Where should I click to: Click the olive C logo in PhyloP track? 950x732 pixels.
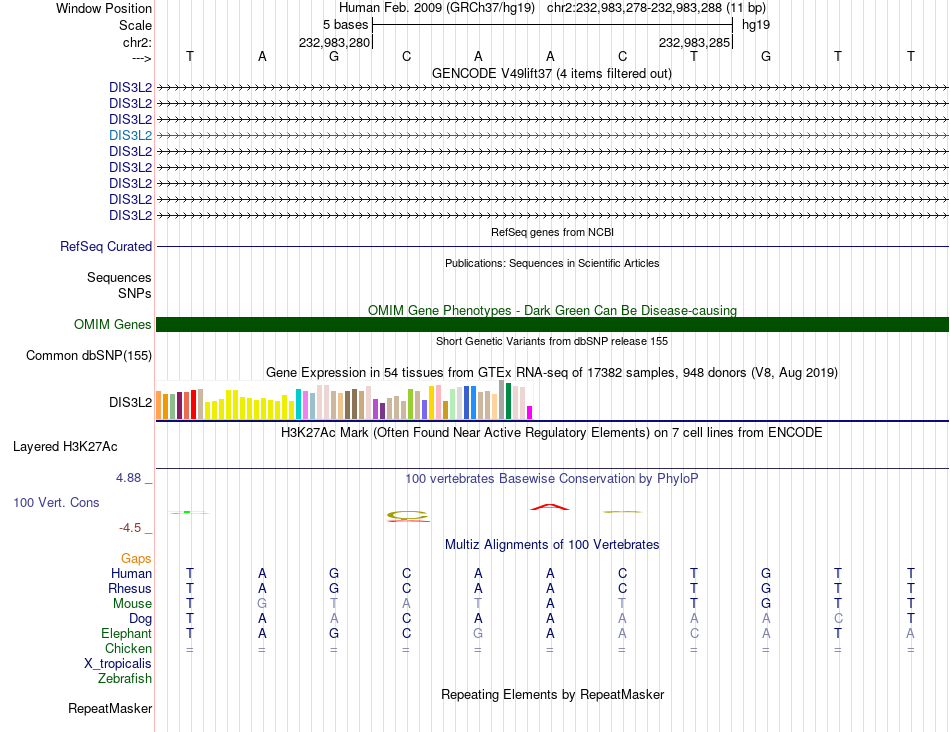pyautogui.click(x=408, y=516)
